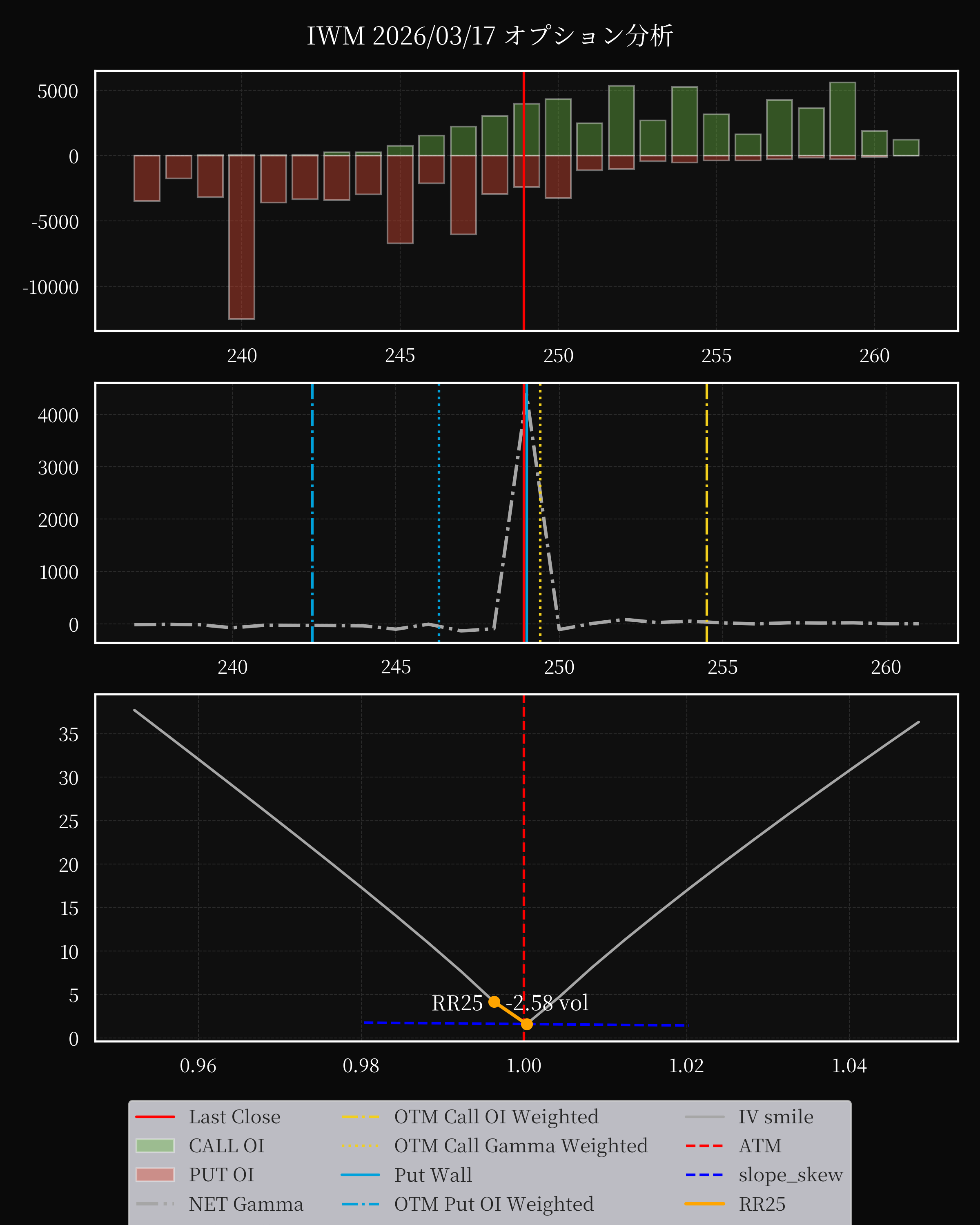The width and height of the screenshot is (980, 1225).
Task: Click the red PUT OI legend swatch
Action: [155, 1174]
